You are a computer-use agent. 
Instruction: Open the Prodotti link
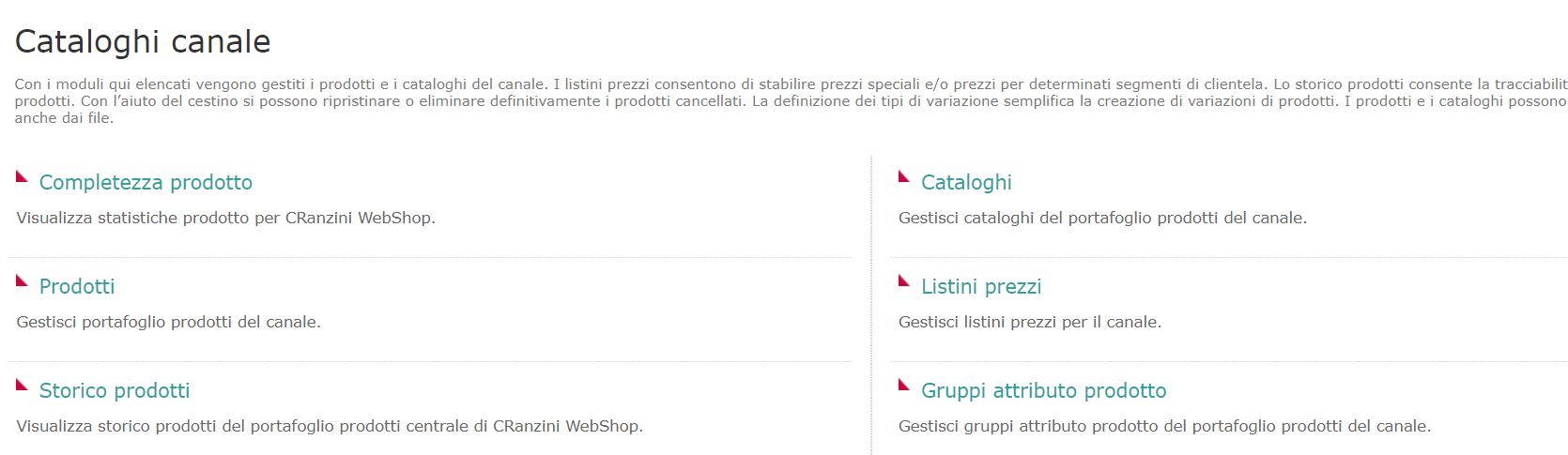click(77, 286)
